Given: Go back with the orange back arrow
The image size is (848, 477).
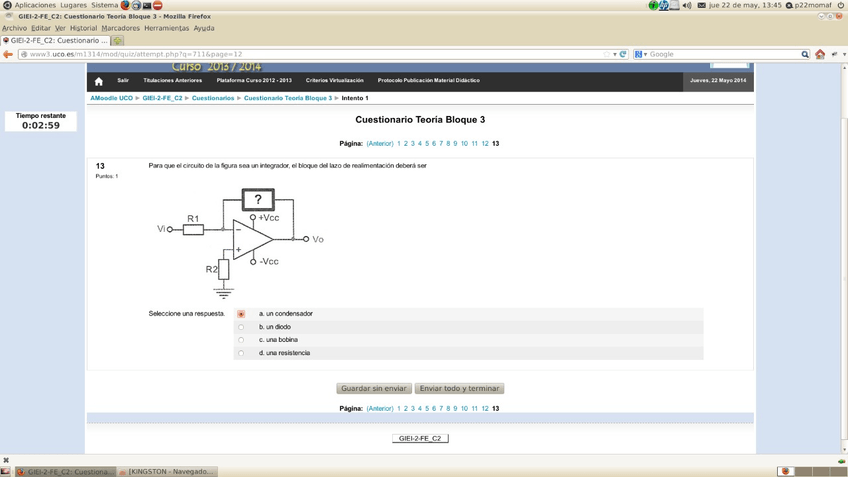Looking at the screenshot, I should point(8,54).
